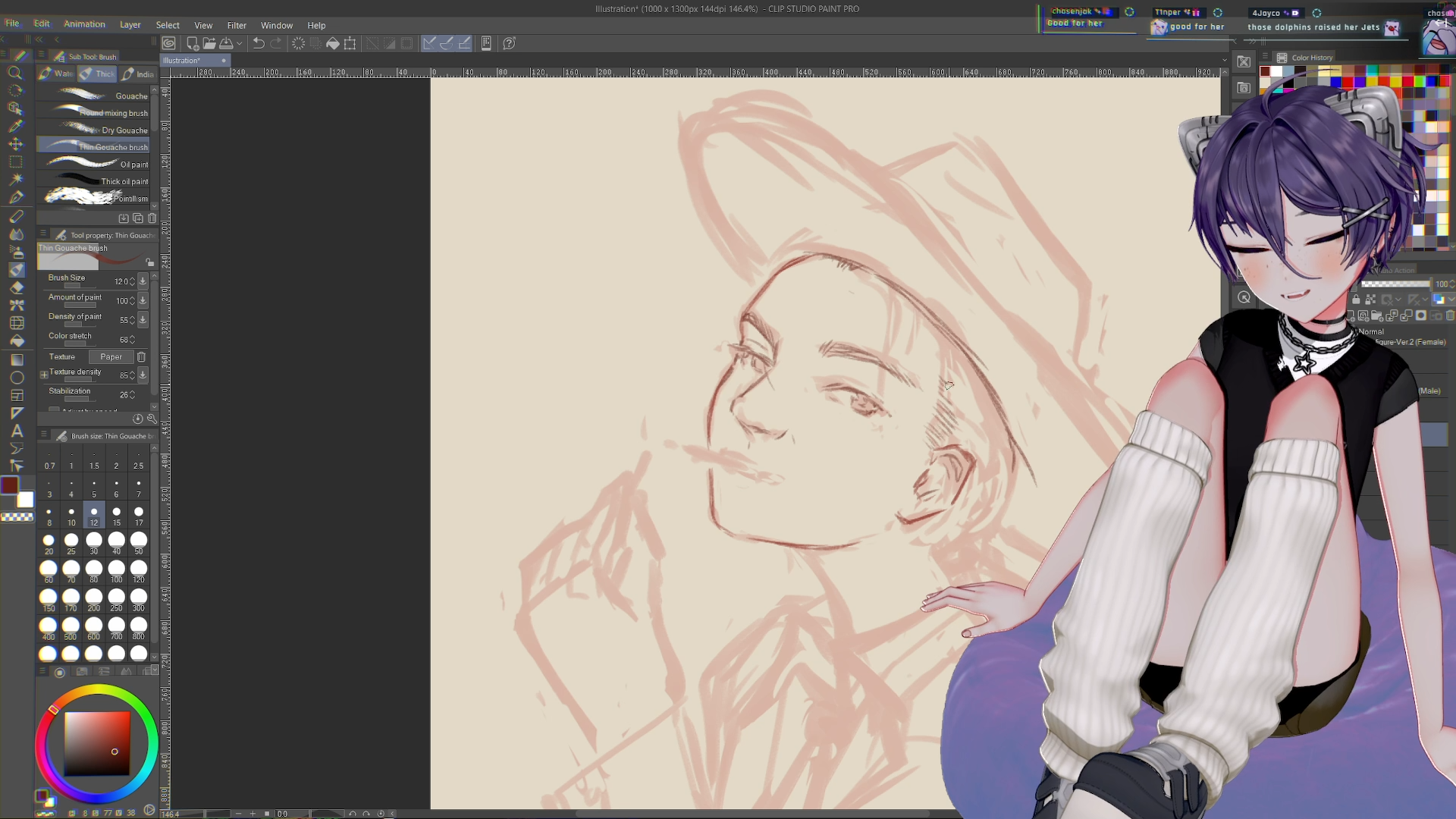Open file with folder icon
The image size is (1456, 819).
(209, 43)
